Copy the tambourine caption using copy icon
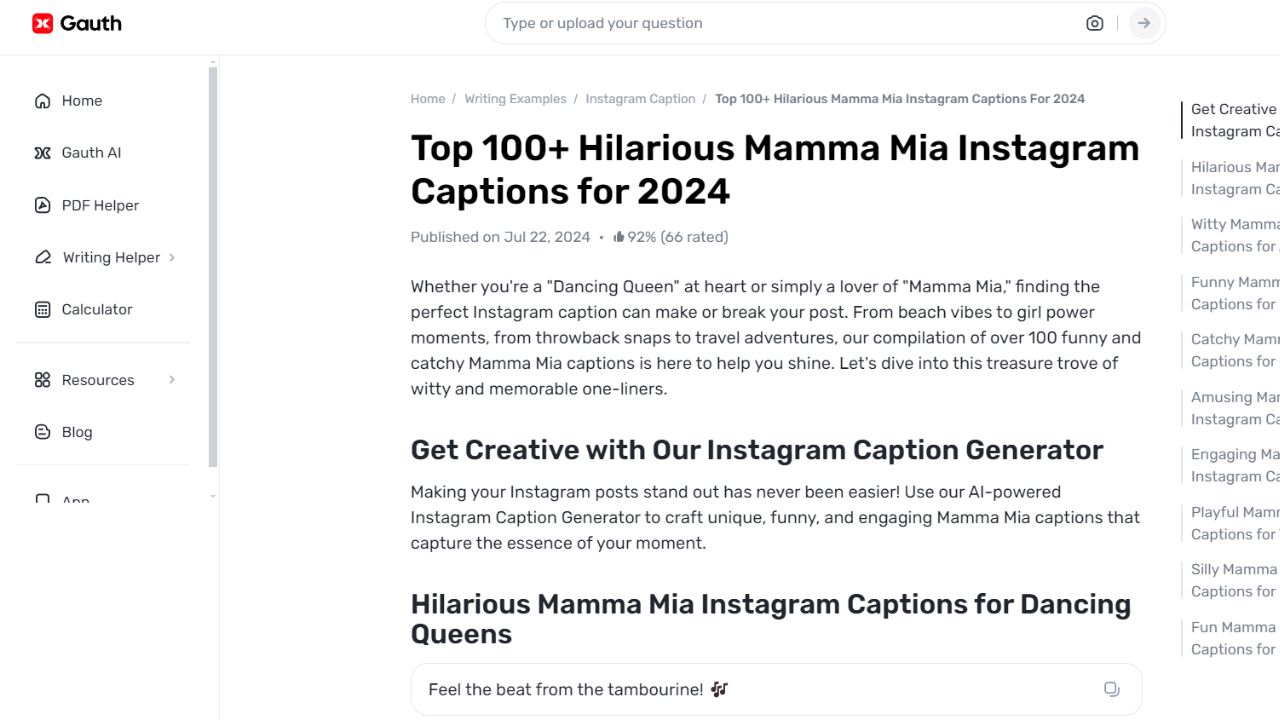This screenshot has height=720, width=1280. point(1111,689)
